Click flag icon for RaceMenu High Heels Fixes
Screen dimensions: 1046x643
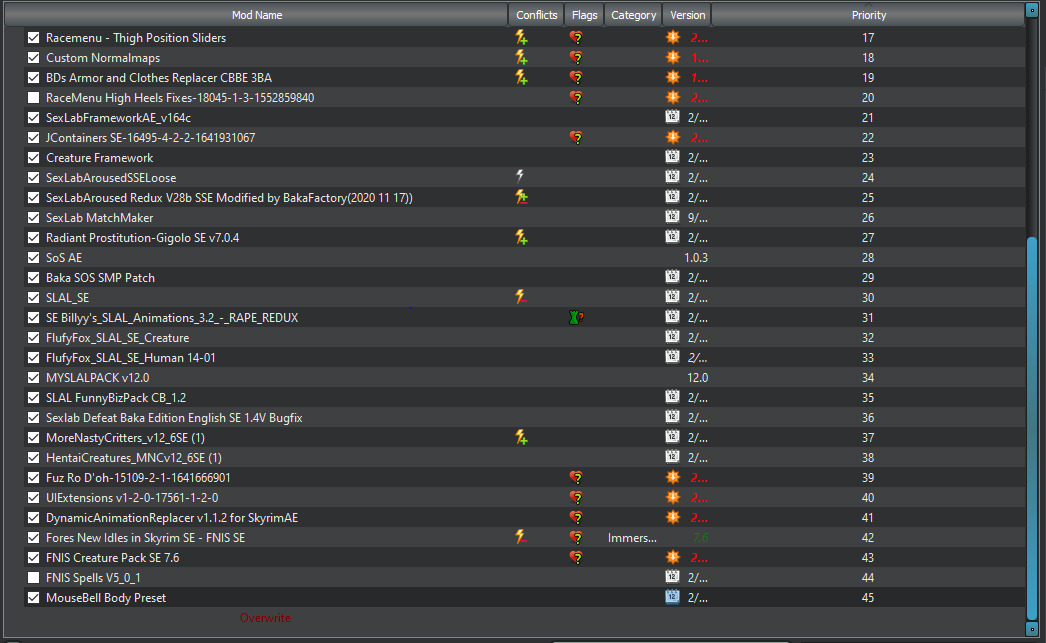pyautogui.click(x=576, y=97)
